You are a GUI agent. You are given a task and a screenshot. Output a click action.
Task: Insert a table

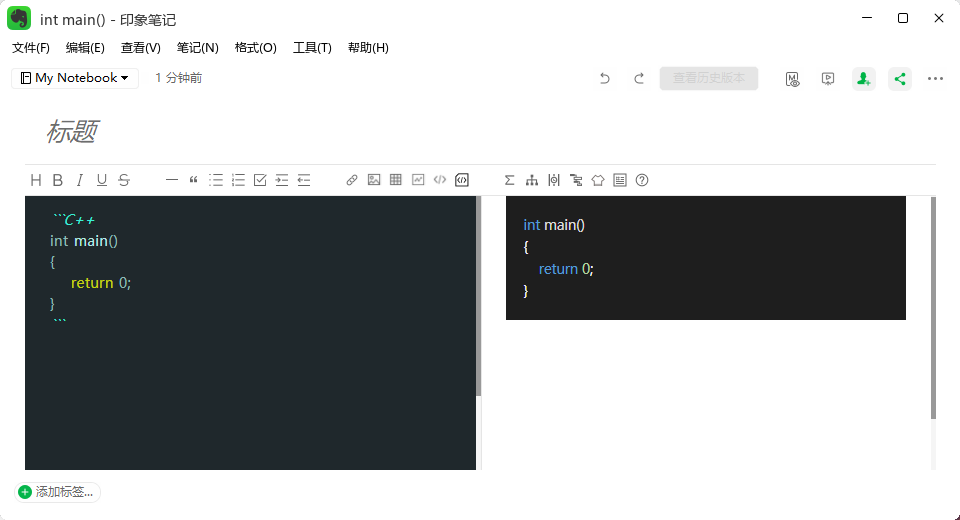pos(396,180)
